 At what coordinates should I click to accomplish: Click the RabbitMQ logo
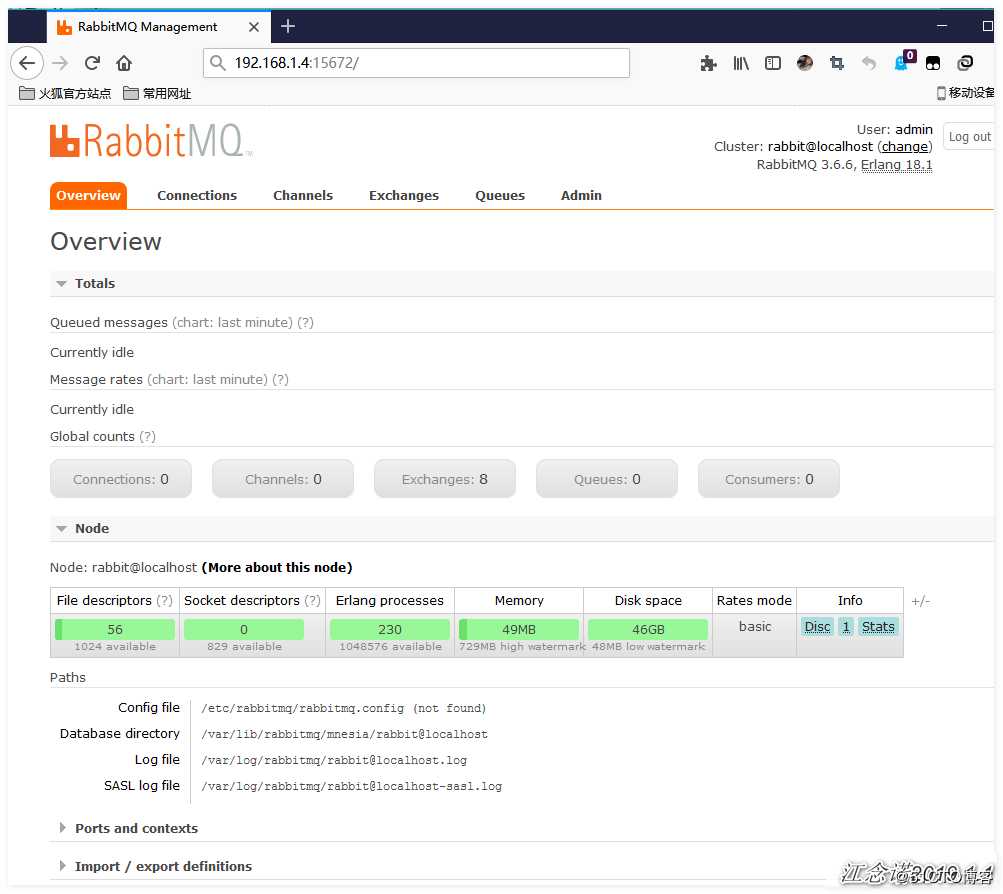point(151,141)
